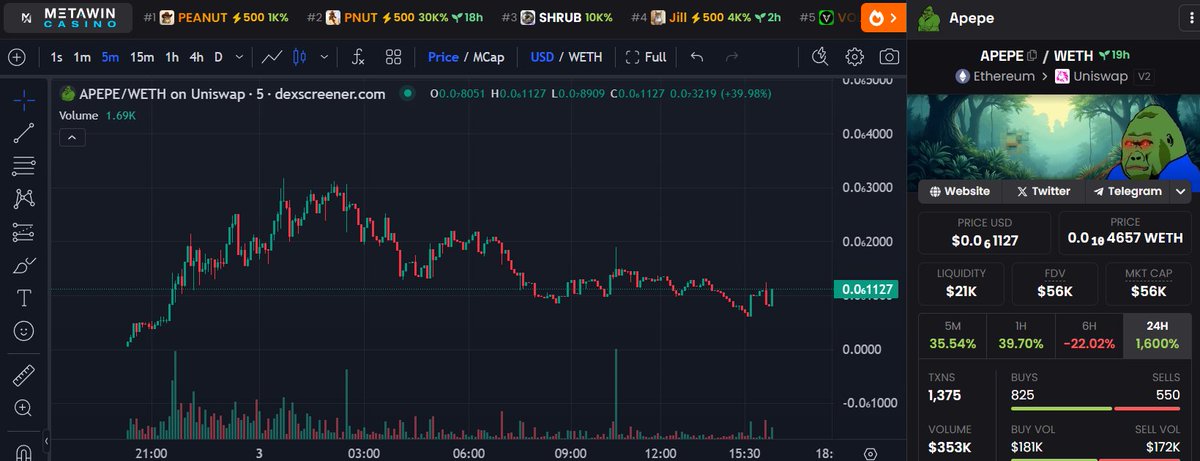Toggle Full screen chart mode
Image resolution: width=1200 pixels, height=461 pixels.
click(646, 57)
